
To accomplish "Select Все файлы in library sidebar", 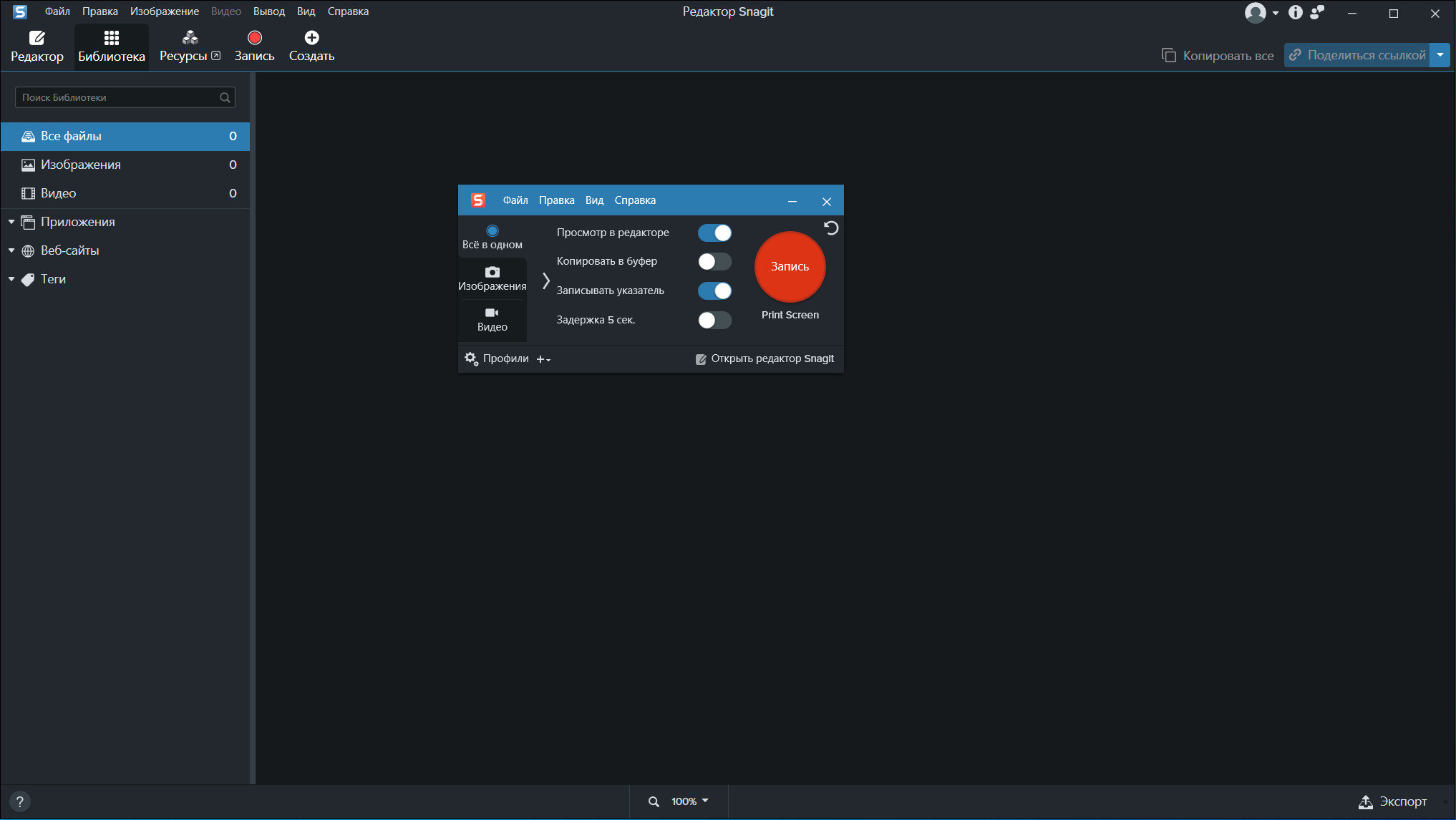I will point(125,136).
